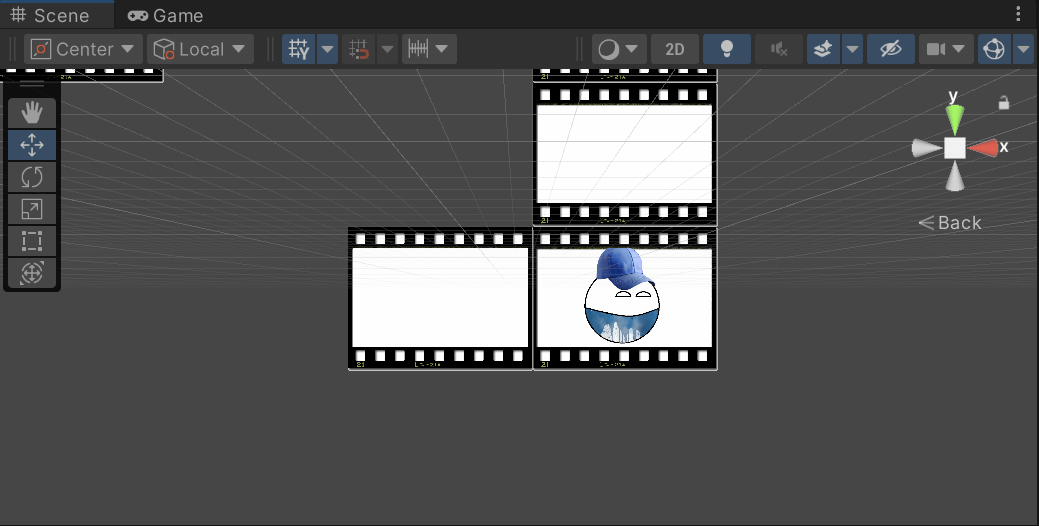This screenshot has height=526, width=1039.
Task: Toggle the scene gizmo lock icon
Action: [x=1004, y=103]
